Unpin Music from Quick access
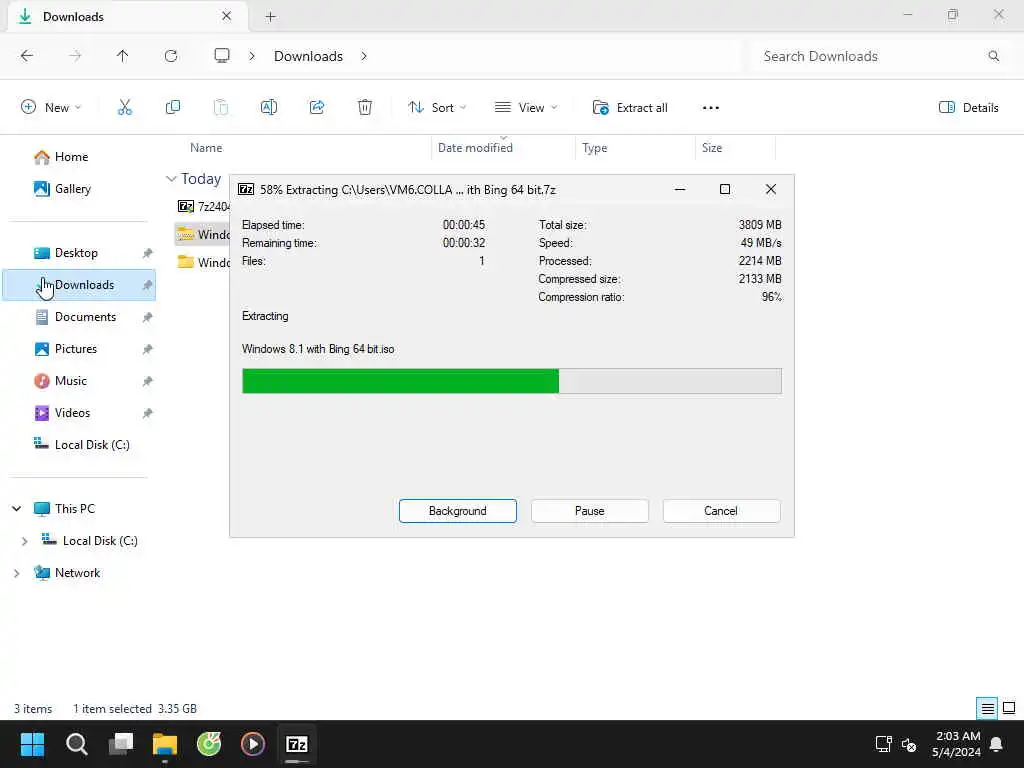The width and height of the screenshot is (1024, 768). pyautogui.click(x=148, y=381)
